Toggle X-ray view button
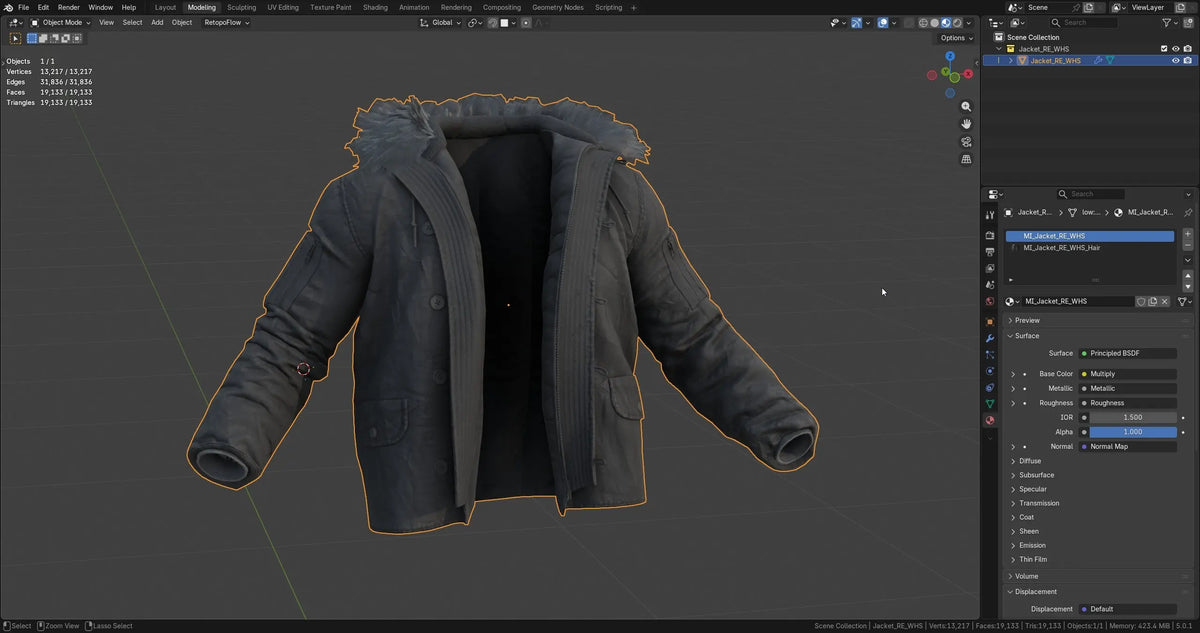 pyautogui.click(x=908, y=22)
